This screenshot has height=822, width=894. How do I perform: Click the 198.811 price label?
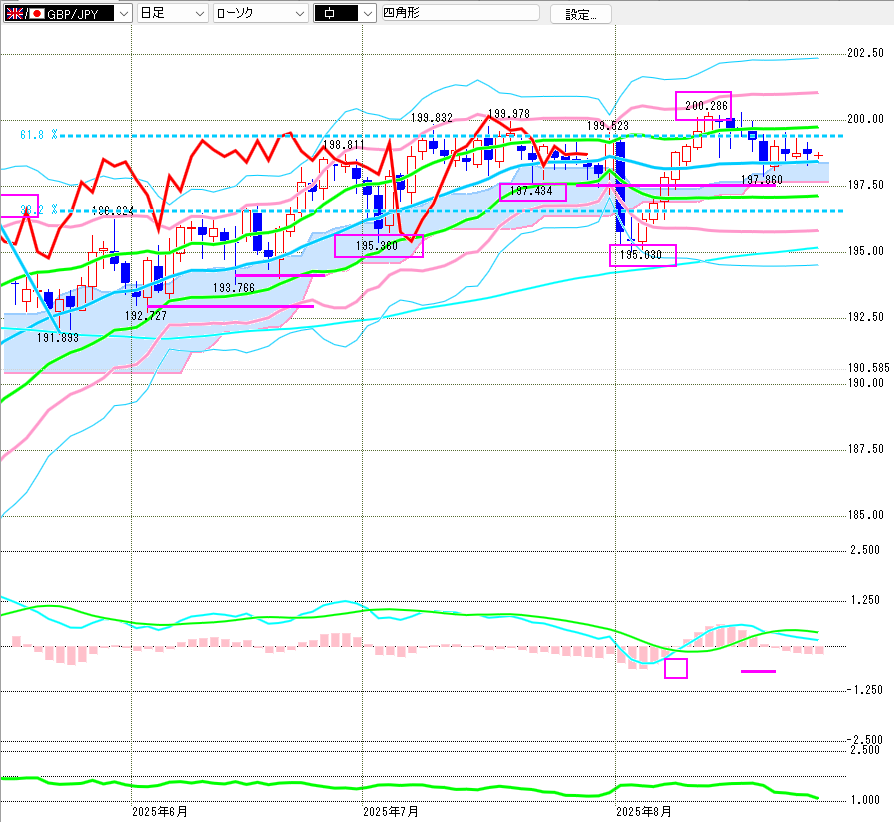click(x=343, y=145)
